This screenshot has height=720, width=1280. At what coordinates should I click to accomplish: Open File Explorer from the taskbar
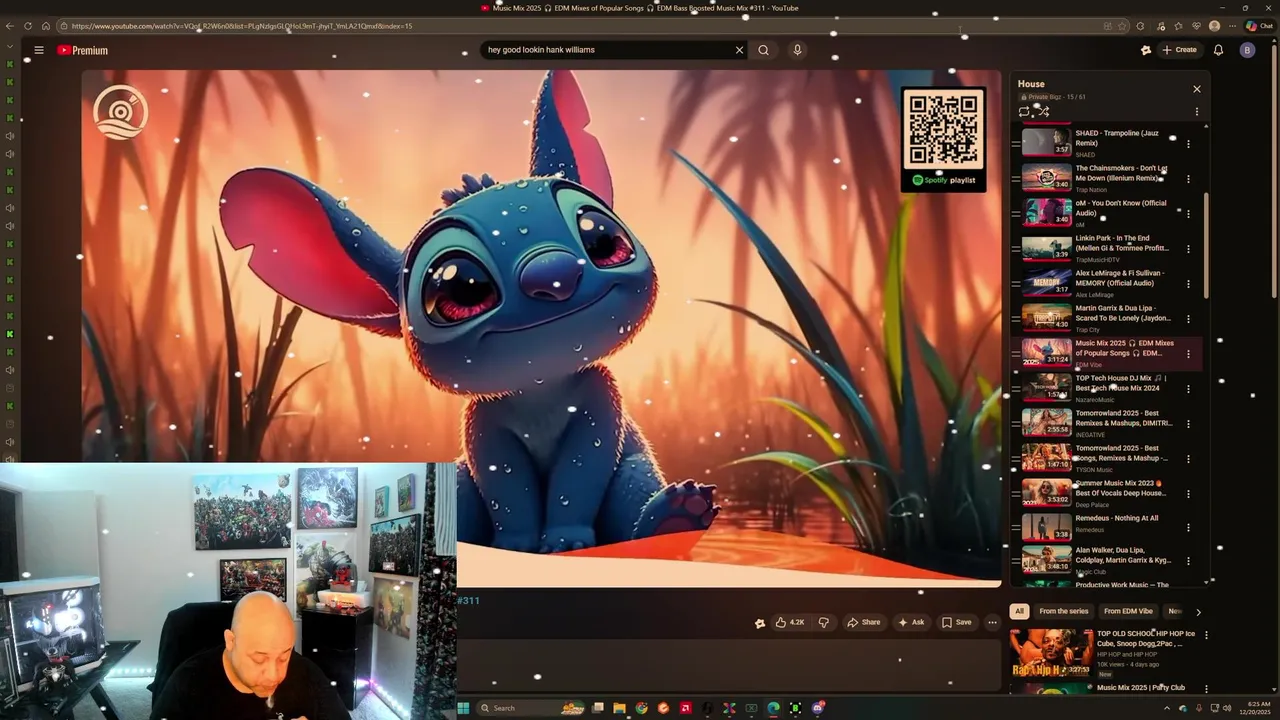(x=619, y=708)
